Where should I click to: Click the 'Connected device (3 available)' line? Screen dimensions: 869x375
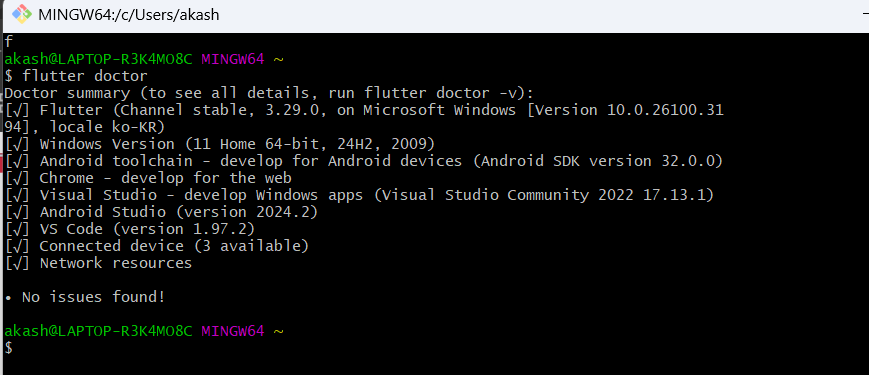(x=157, y=246)
